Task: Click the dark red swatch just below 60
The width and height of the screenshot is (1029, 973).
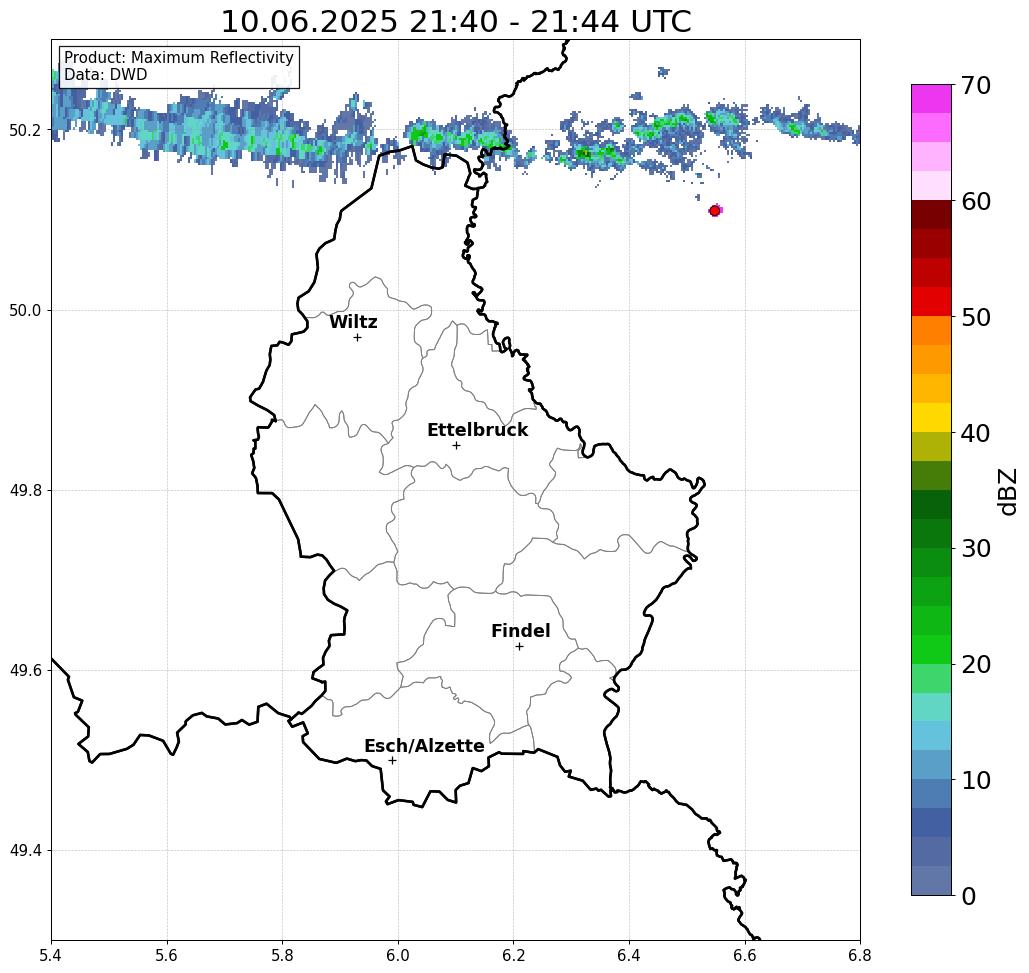Action: [931, 215]
